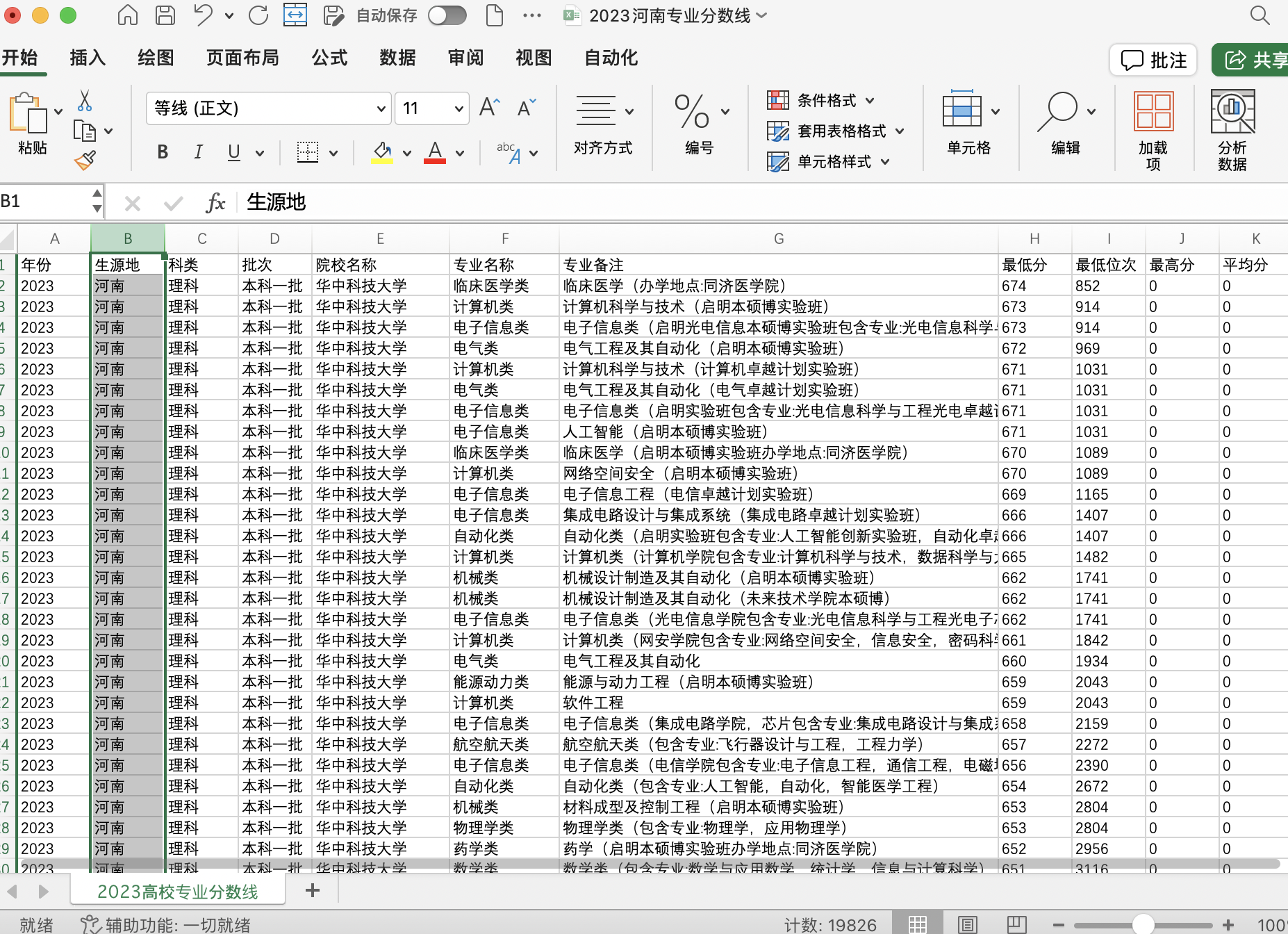Apply cell borders icon
The image size is (1288, 934).
tap(308, 152)
